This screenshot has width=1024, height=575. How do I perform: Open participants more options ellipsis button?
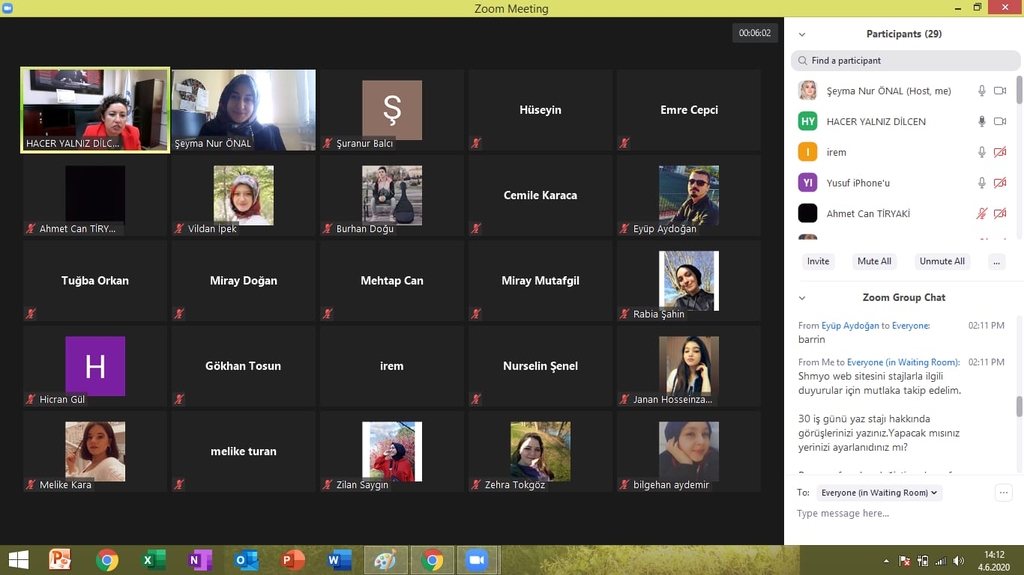[995, 261]
